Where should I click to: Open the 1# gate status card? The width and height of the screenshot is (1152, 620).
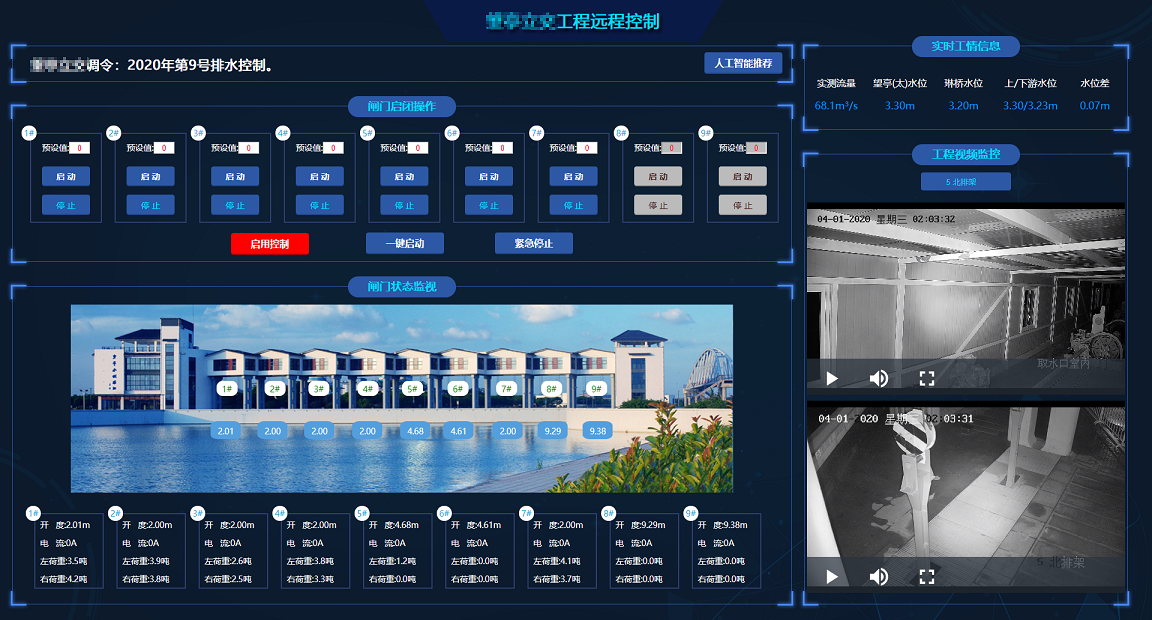(x=67, y=551)
